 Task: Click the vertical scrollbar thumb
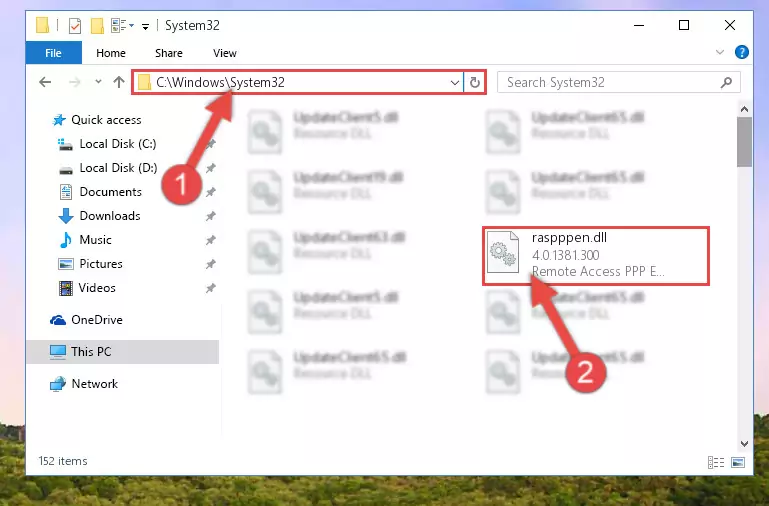(744, 142)
